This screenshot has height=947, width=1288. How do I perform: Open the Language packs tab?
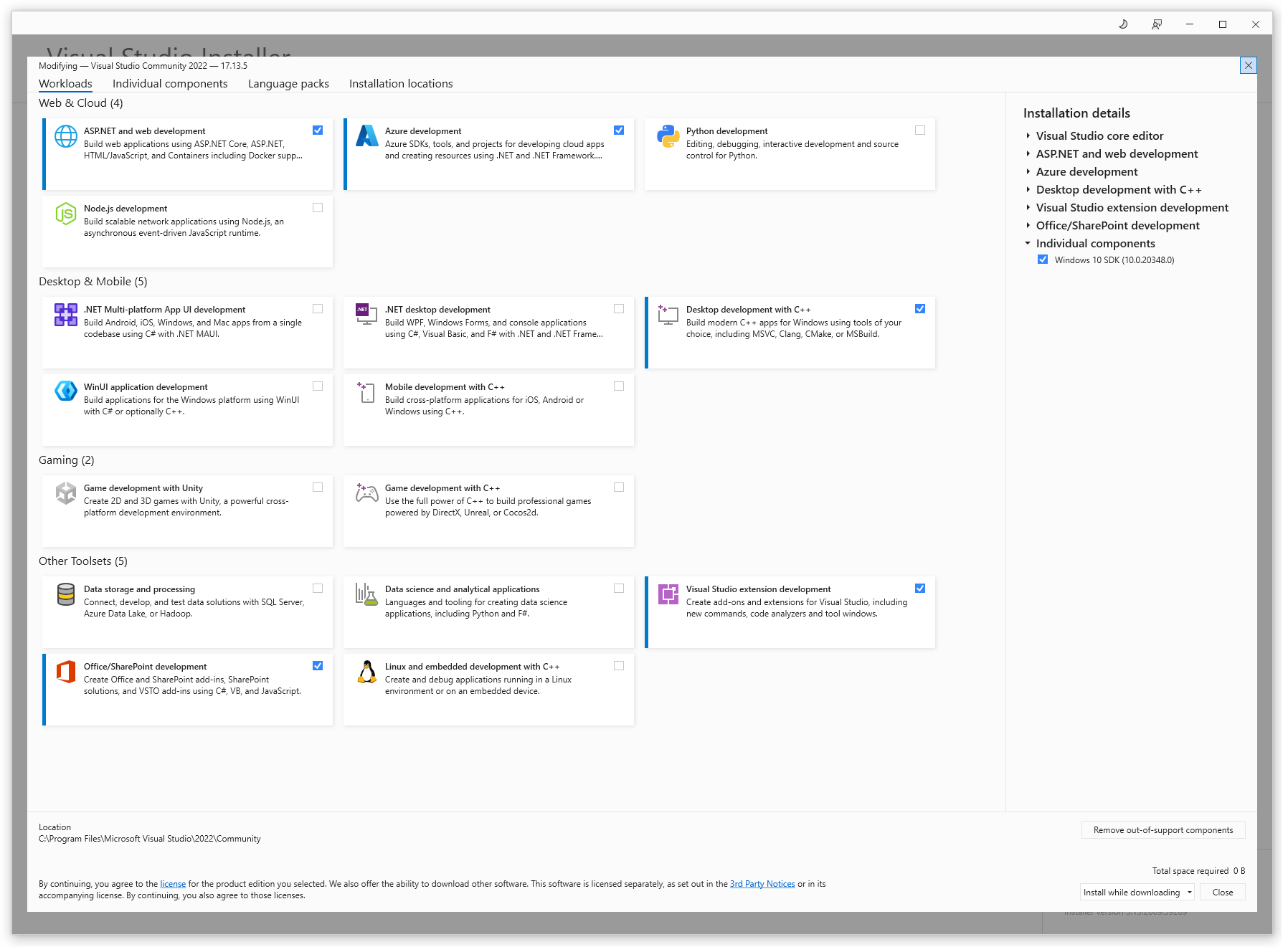[288, 84]
